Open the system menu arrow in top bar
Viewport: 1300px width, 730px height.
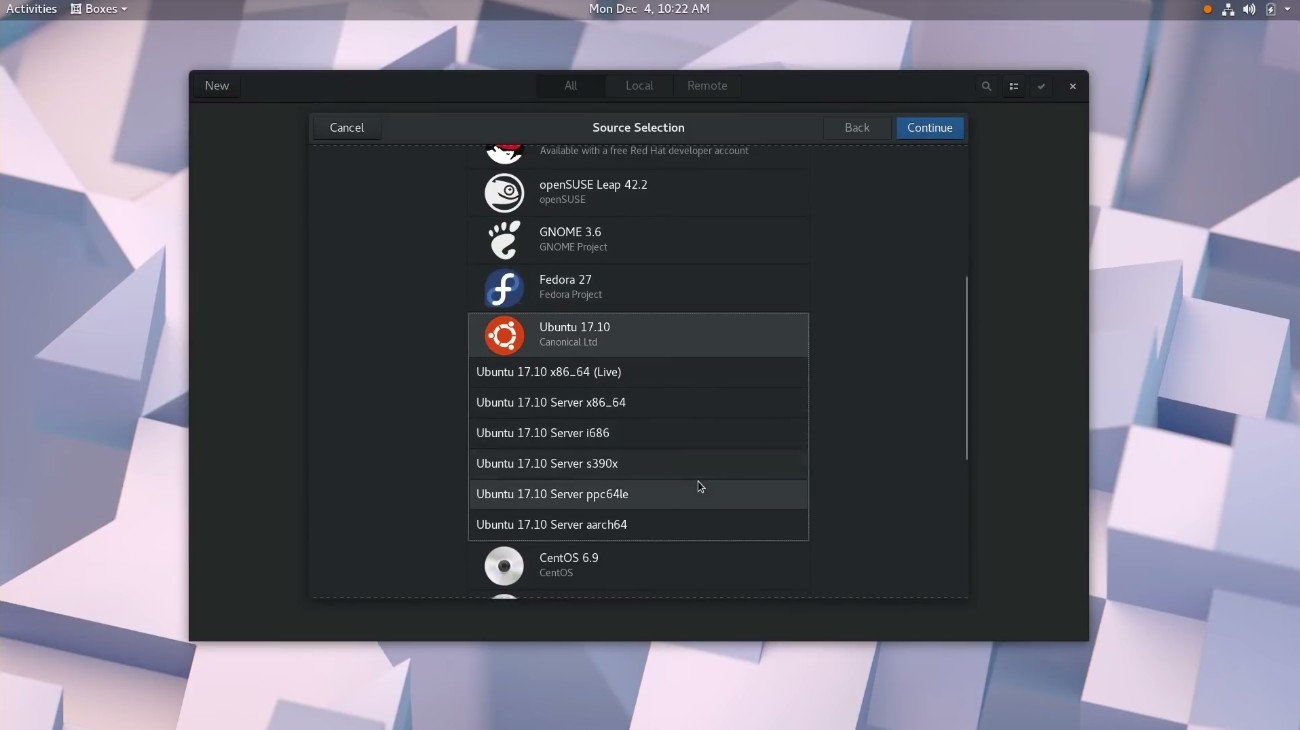[1288, 9]
